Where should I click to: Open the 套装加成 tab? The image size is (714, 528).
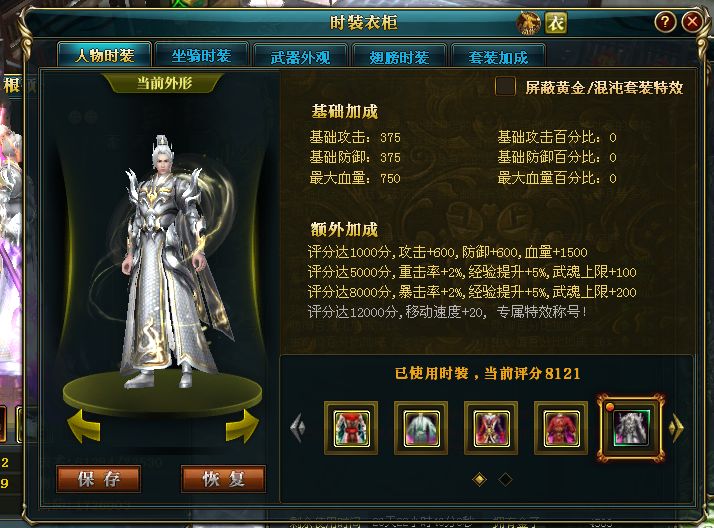coord(498,57)
